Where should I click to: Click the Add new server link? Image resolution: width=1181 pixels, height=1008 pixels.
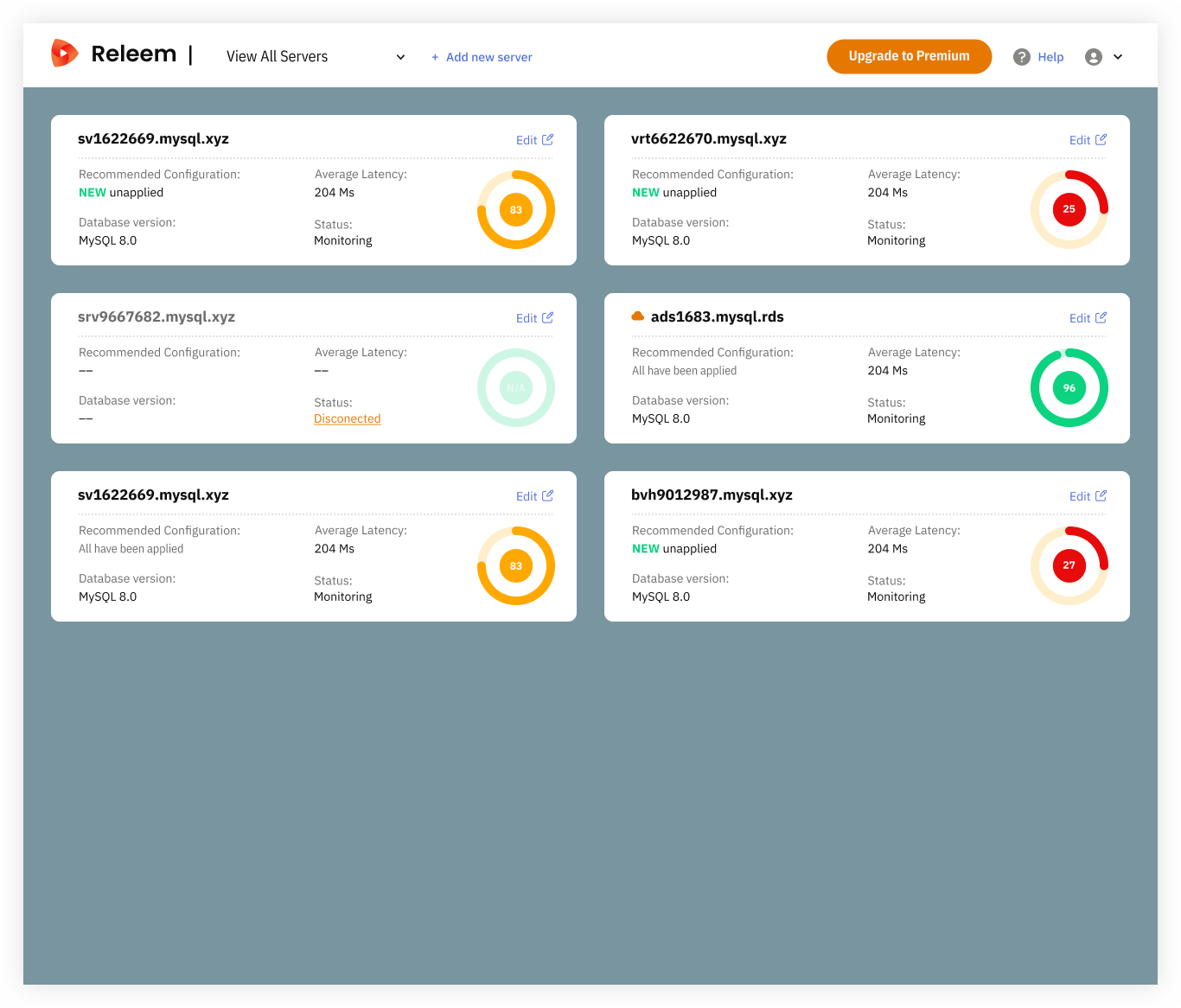[488, 57]
